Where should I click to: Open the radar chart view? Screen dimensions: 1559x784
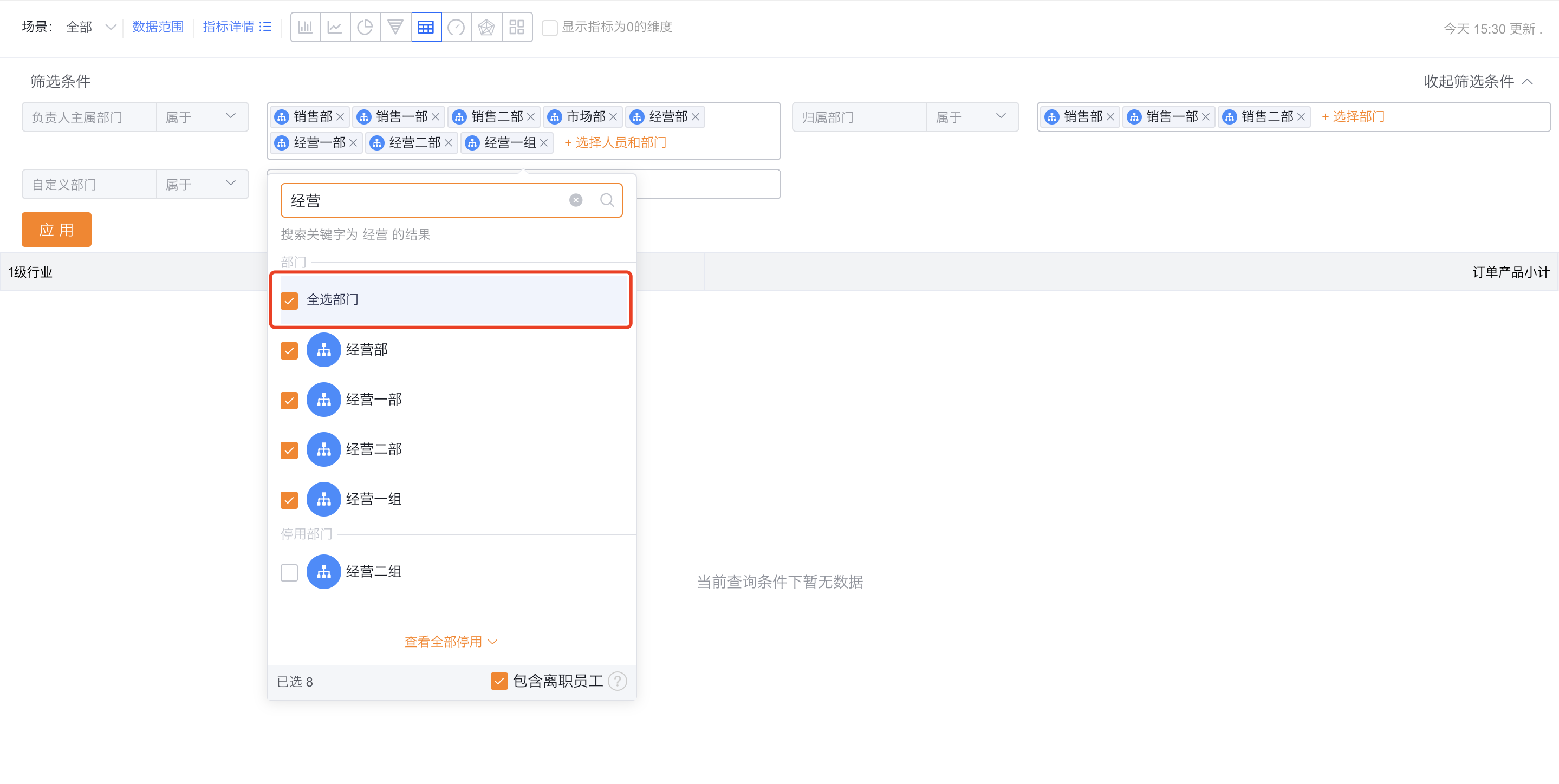tap(486, 27)
